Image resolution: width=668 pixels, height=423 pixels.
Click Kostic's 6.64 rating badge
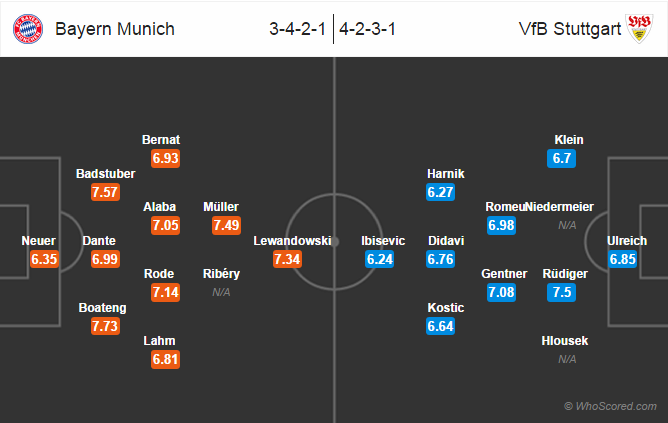[x=441, y=326]
